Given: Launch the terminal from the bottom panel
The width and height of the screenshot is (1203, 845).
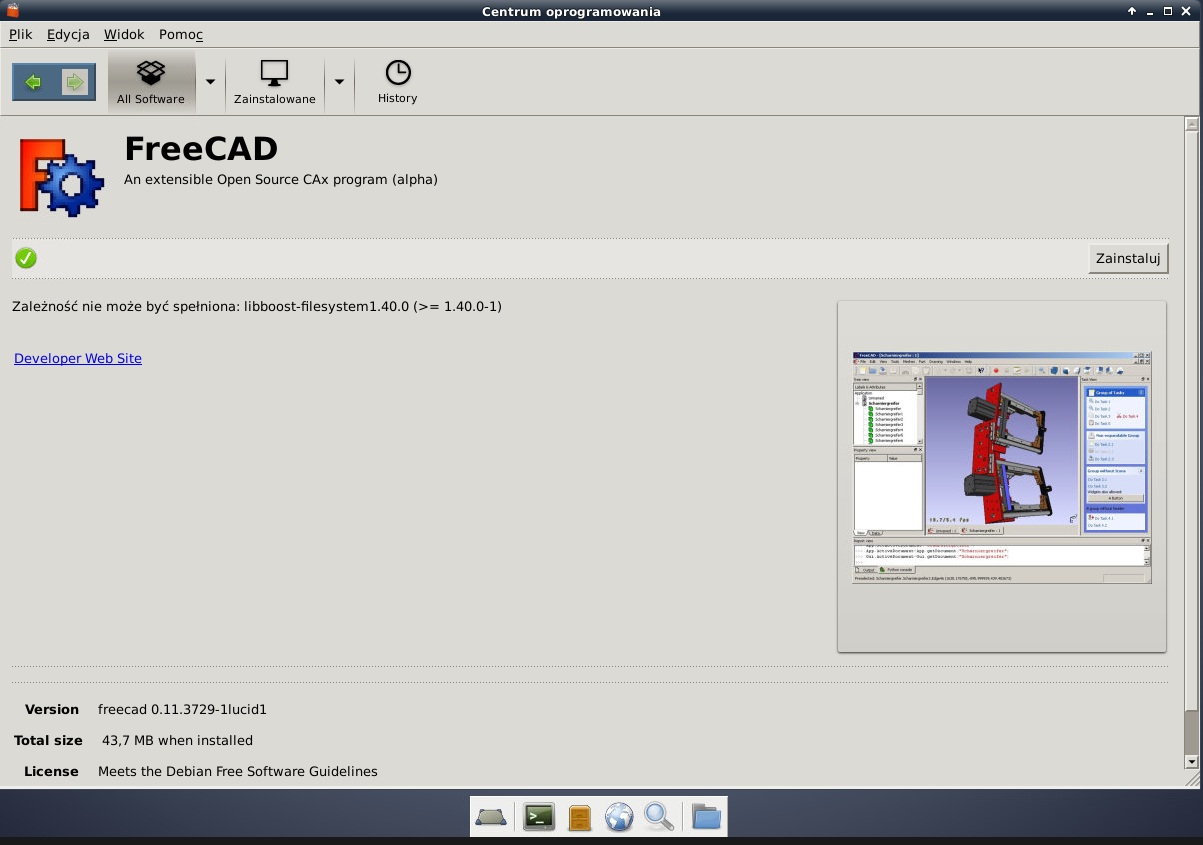Looking at the screenshot, I should (539, 817).
